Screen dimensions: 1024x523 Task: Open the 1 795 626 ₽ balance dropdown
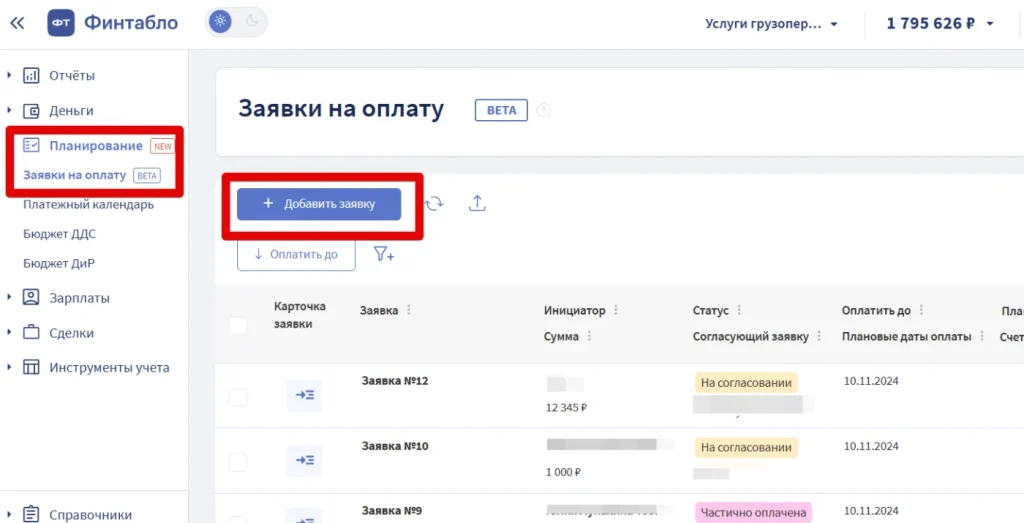click(940, 24)
